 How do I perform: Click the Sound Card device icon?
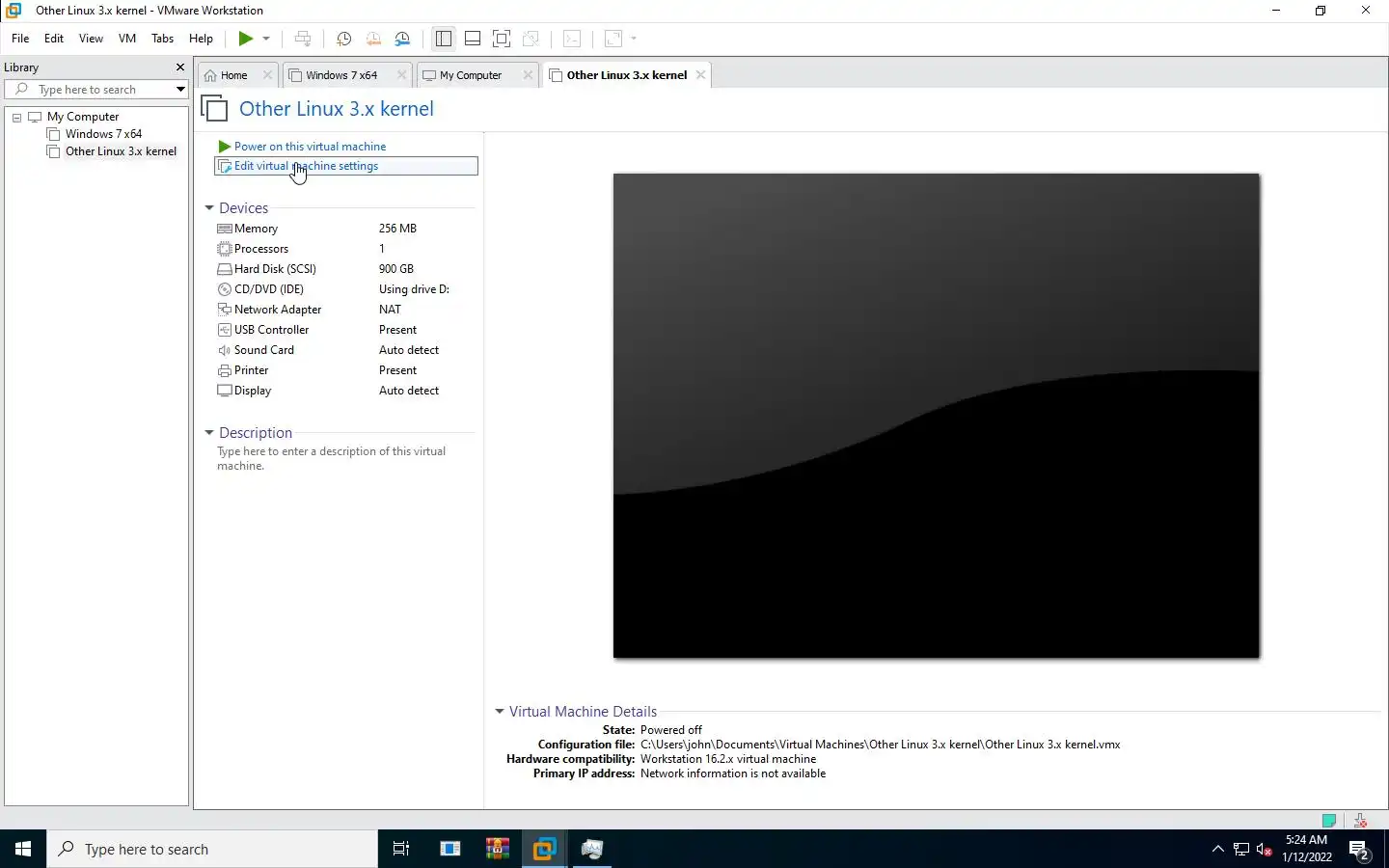coord(225,350)
